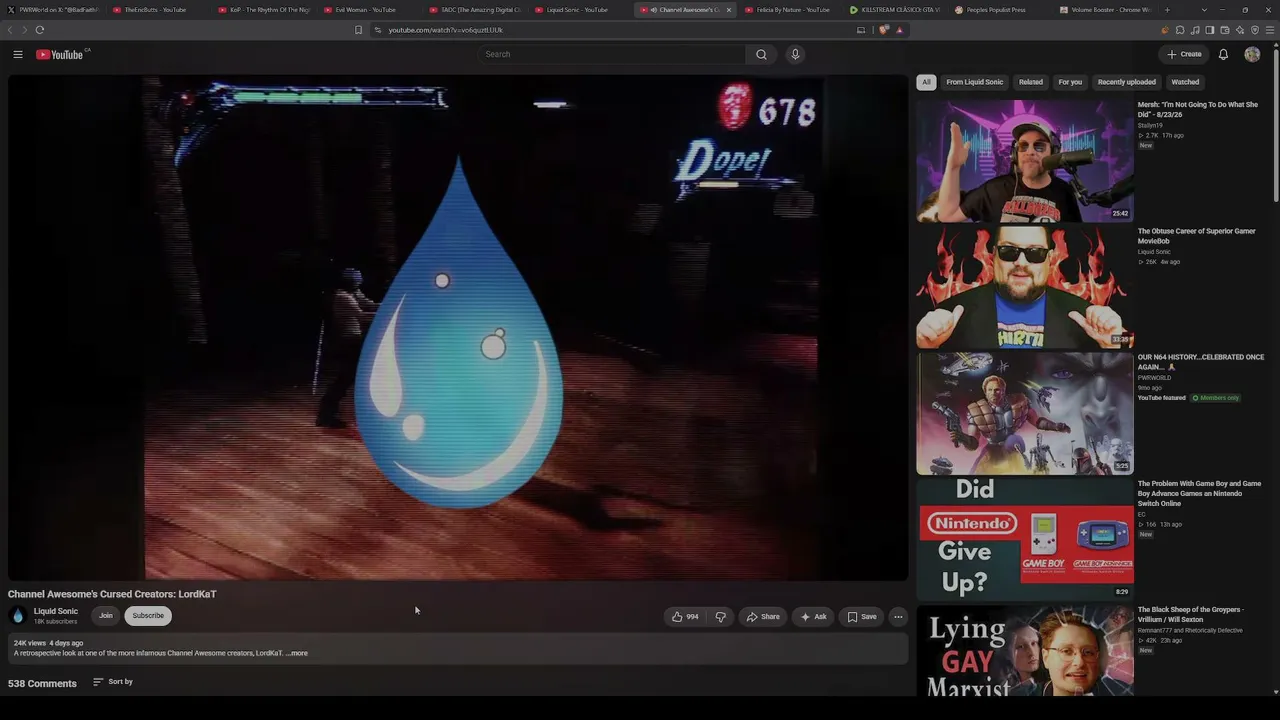Screen dimensions: 1280x720
Task: Join the Liquid Sonic channel membership
Action: 105,616
